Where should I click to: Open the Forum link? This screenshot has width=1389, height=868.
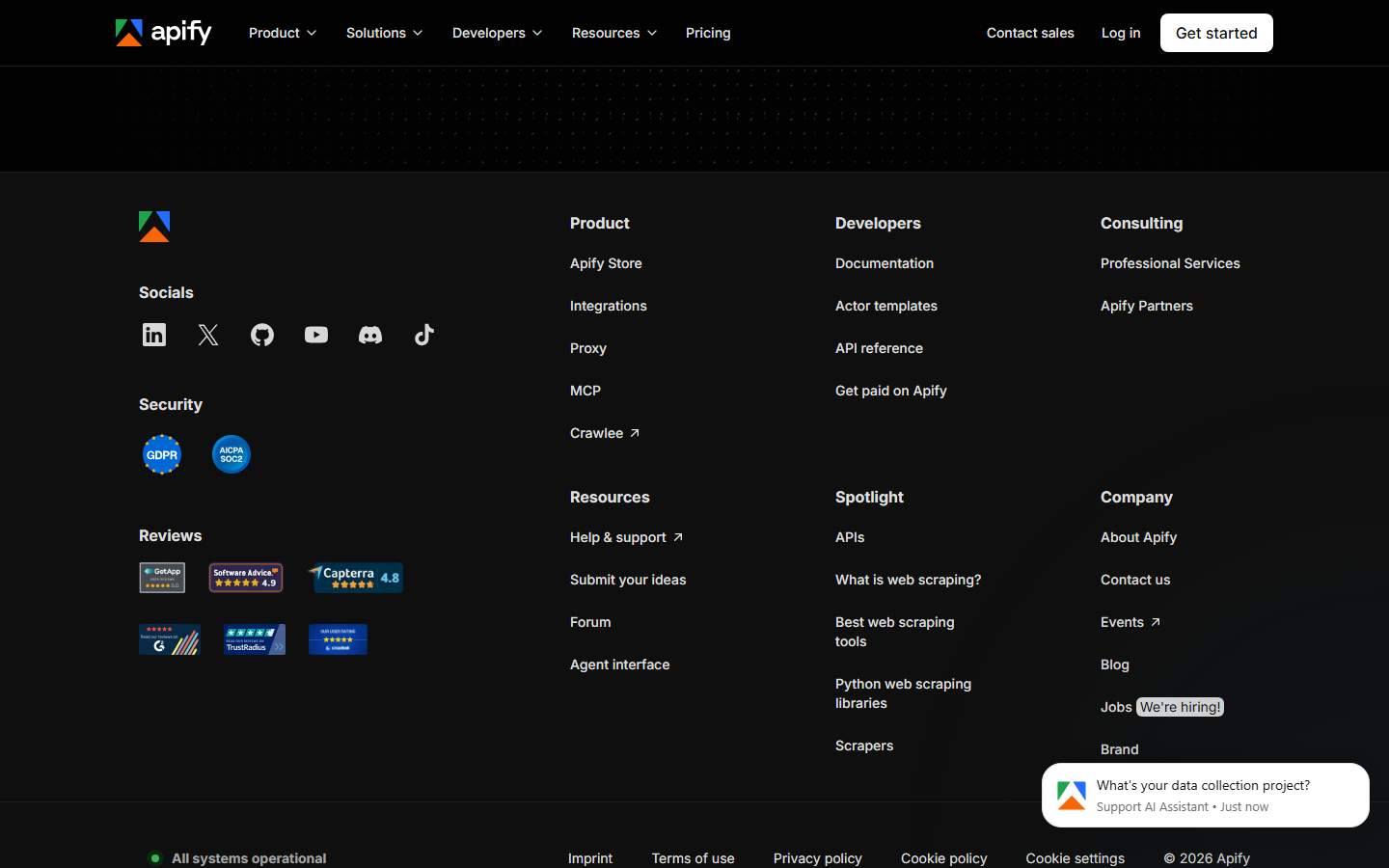590,622
